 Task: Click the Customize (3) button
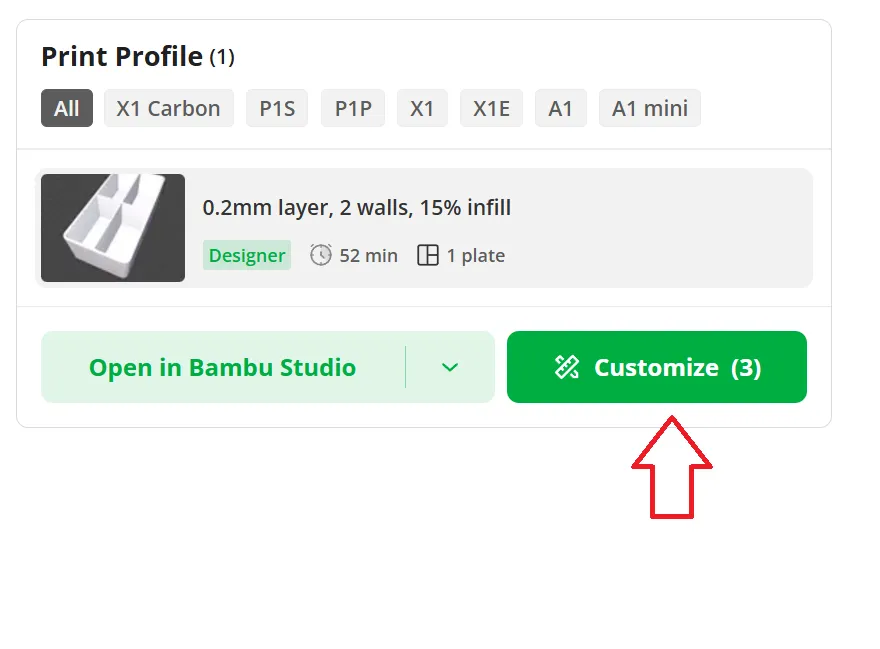657,367
